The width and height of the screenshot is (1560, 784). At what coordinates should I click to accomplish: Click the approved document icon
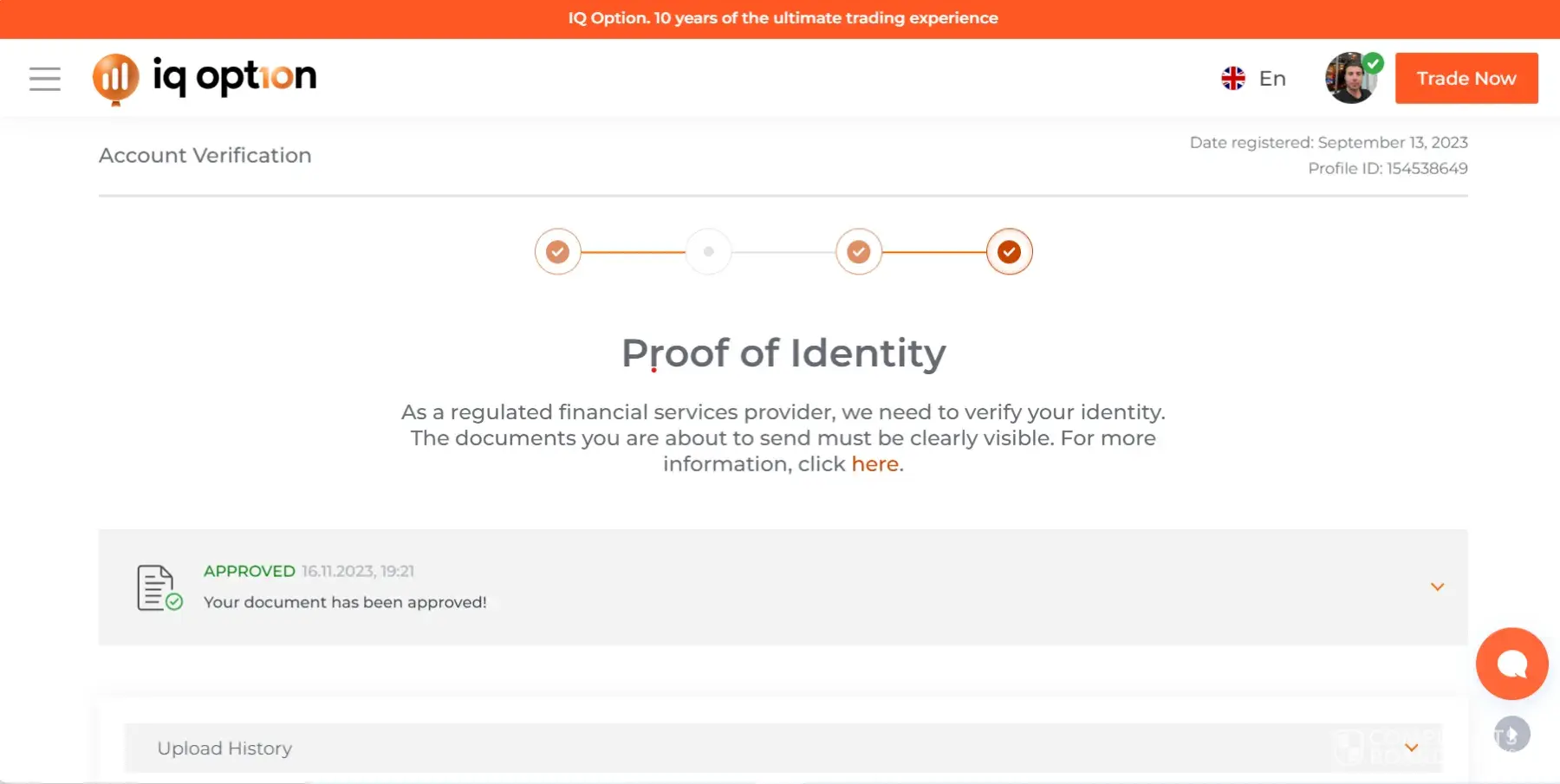tap(159, 587)
